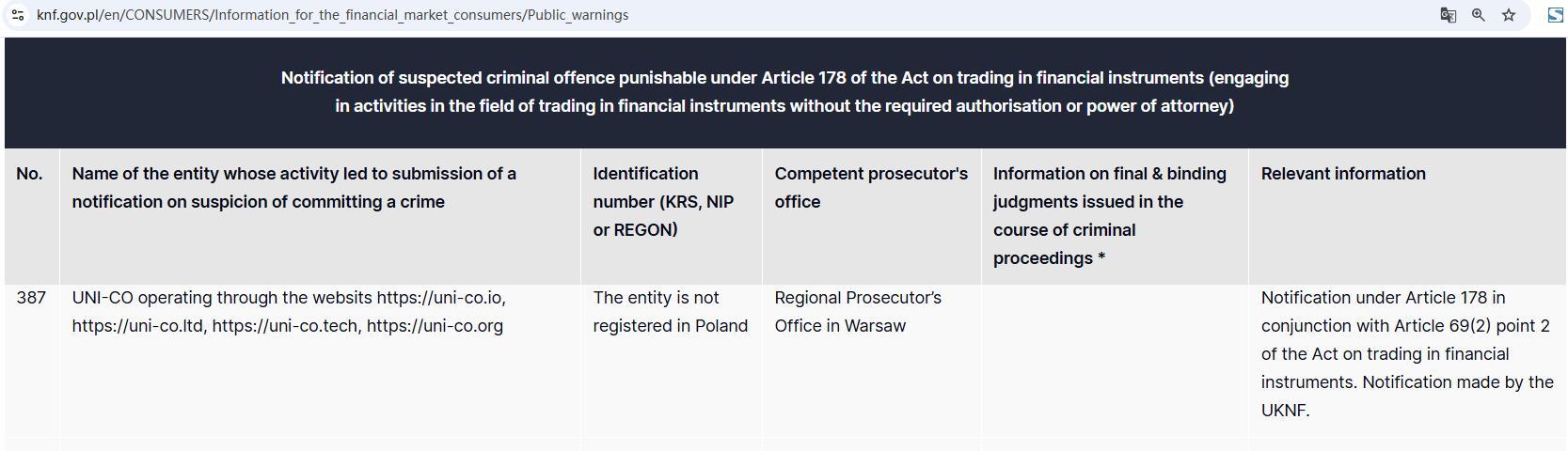Bookmark this page with the star icon
The height and width of the screenshot is (451, 1568).
pos(1509,15)
